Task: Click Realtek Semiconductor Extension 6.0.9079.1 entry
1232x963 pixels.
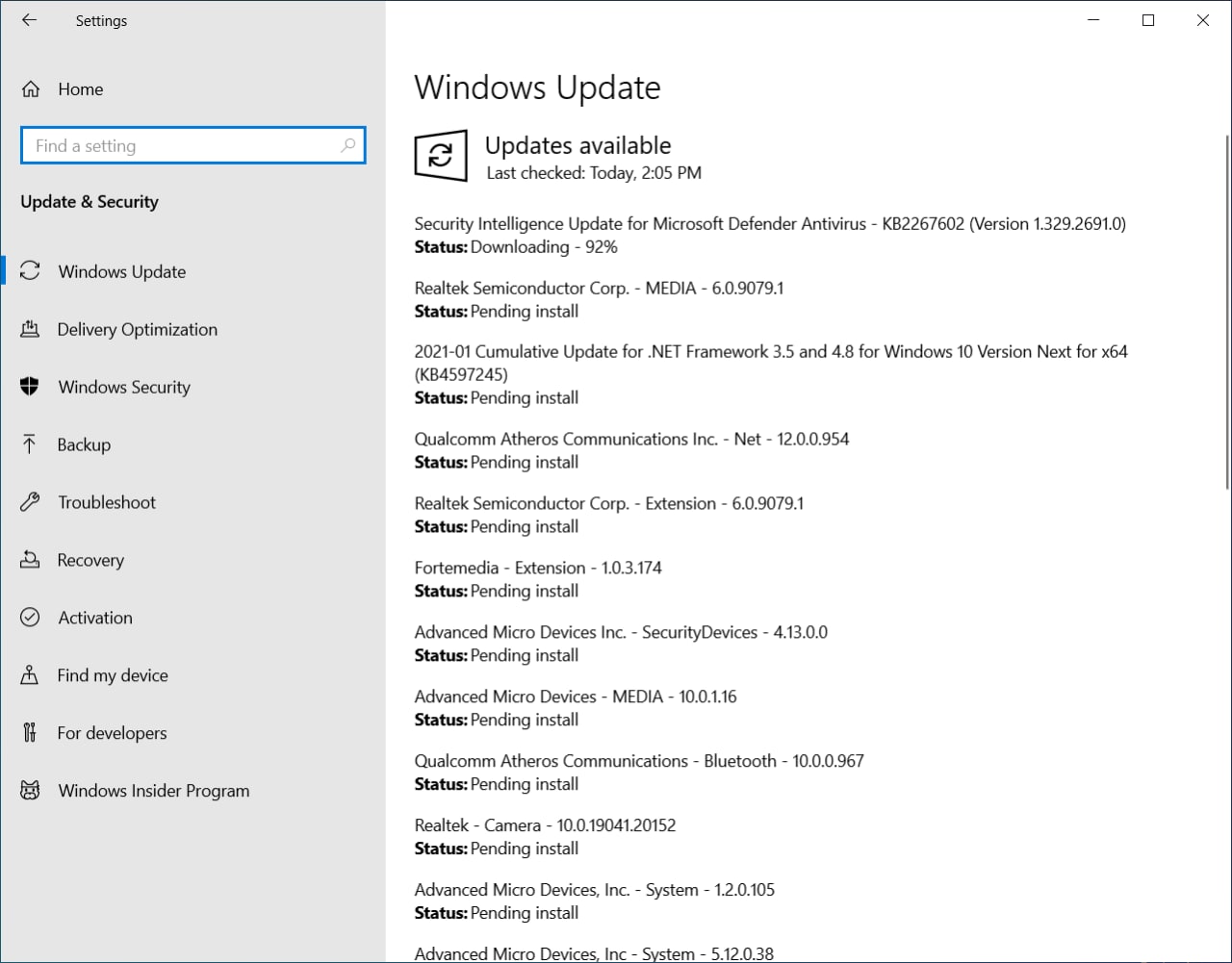Action: point(608,504)
